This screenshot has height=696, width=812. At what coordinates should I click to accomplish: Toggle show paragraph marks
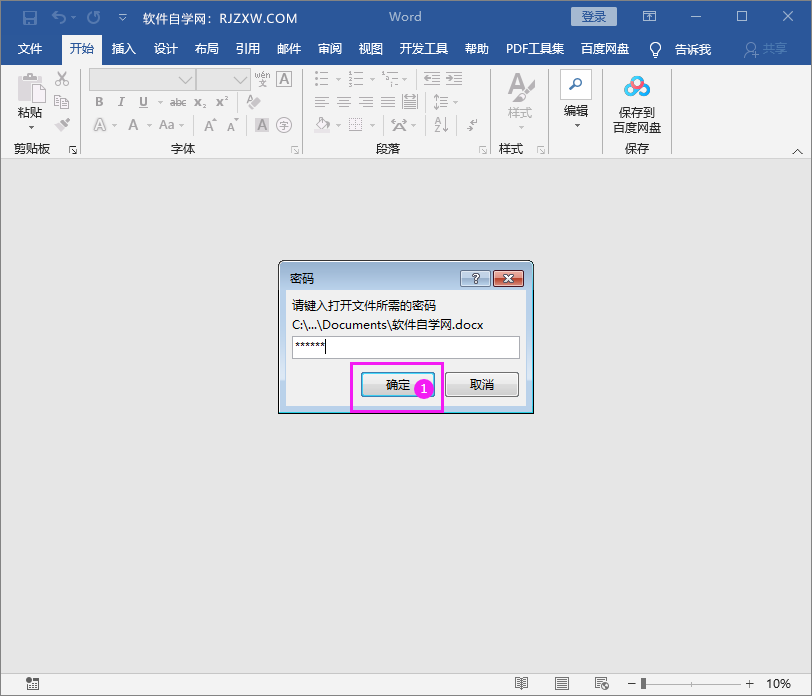[471, 124]
